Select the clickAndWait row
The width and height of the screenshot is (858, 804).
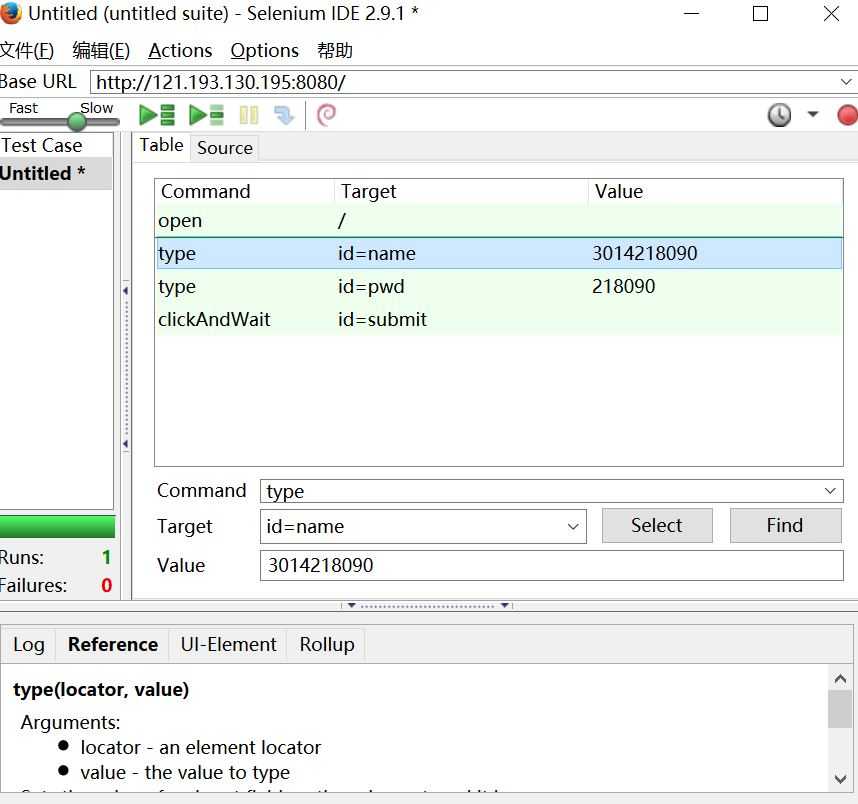click(498, 319)
